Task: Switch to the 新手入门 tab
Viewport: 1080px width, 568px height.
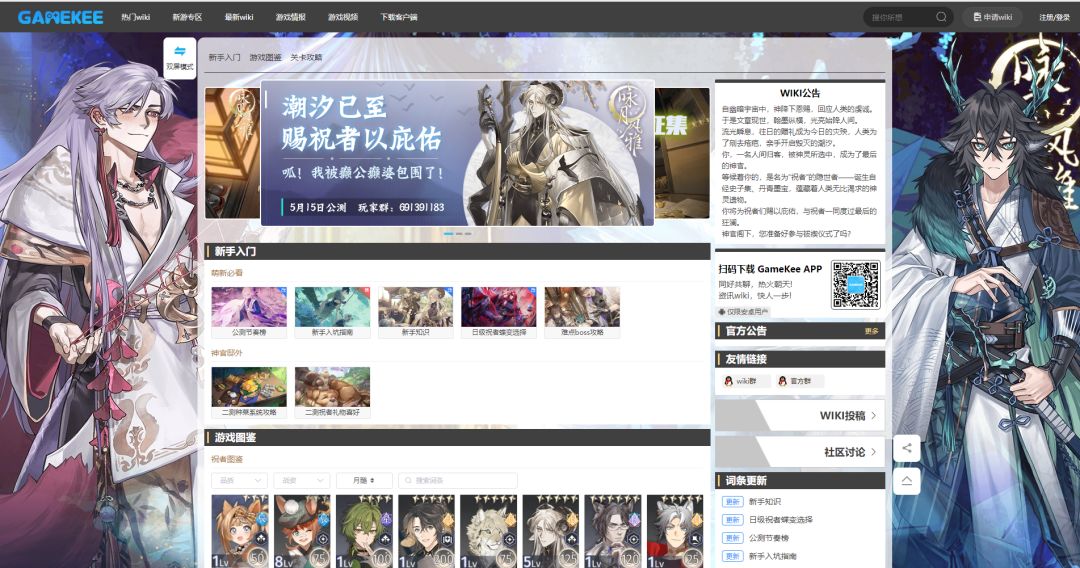Action: [x=225, y=57]
